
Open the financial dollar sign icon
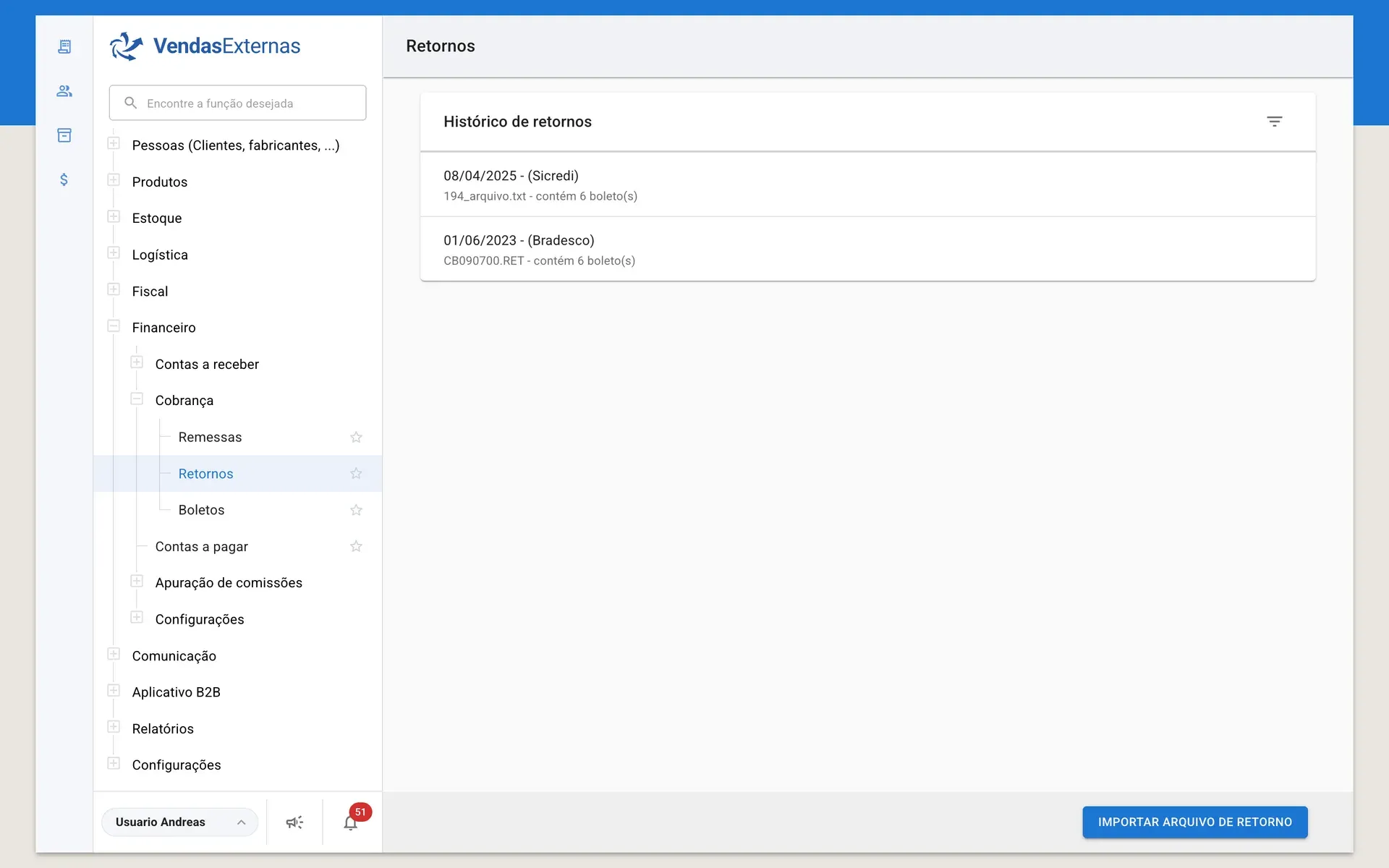[64, 179]
